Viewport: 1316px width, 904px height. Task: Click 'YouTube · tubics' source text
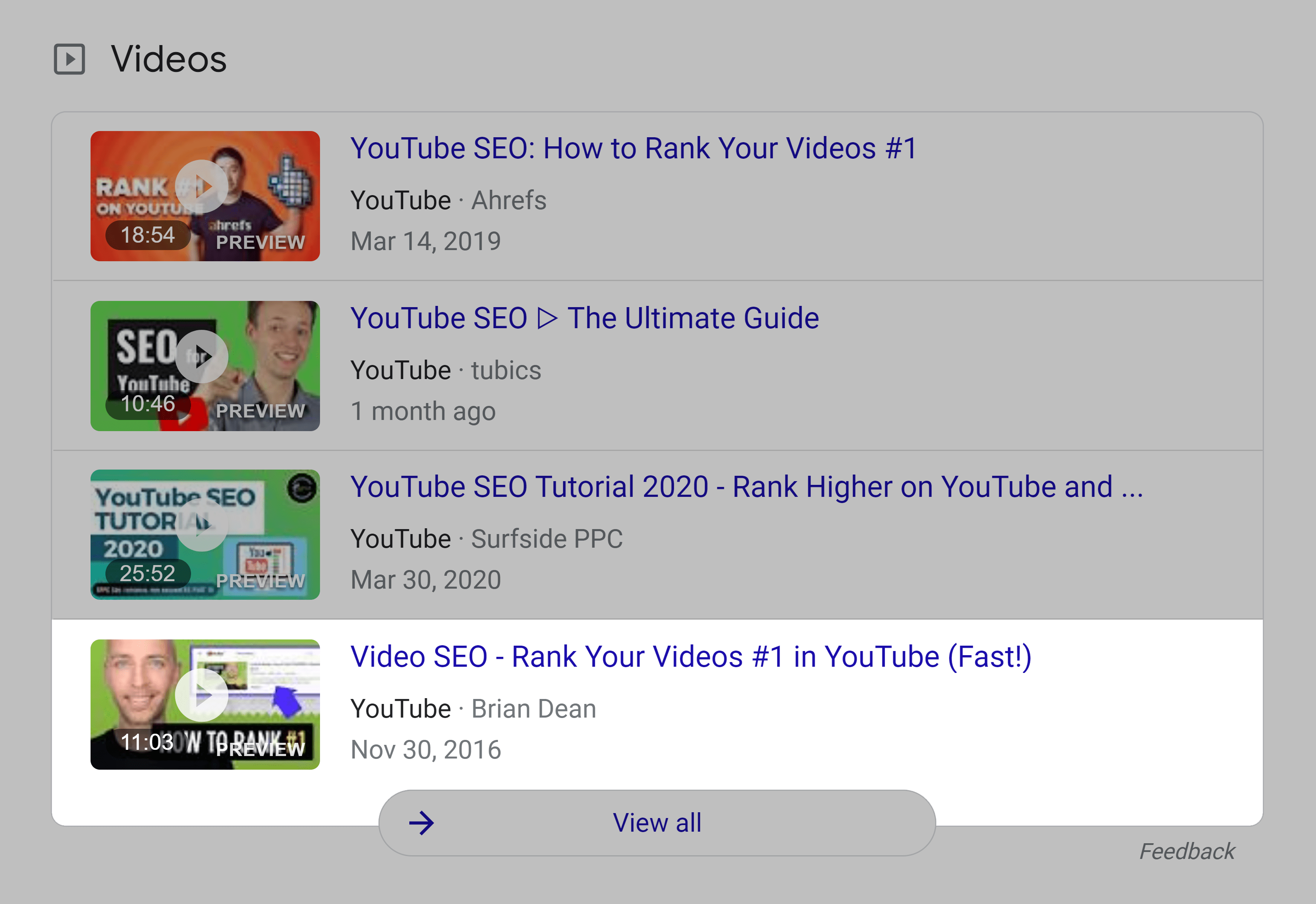coord(446,370)
